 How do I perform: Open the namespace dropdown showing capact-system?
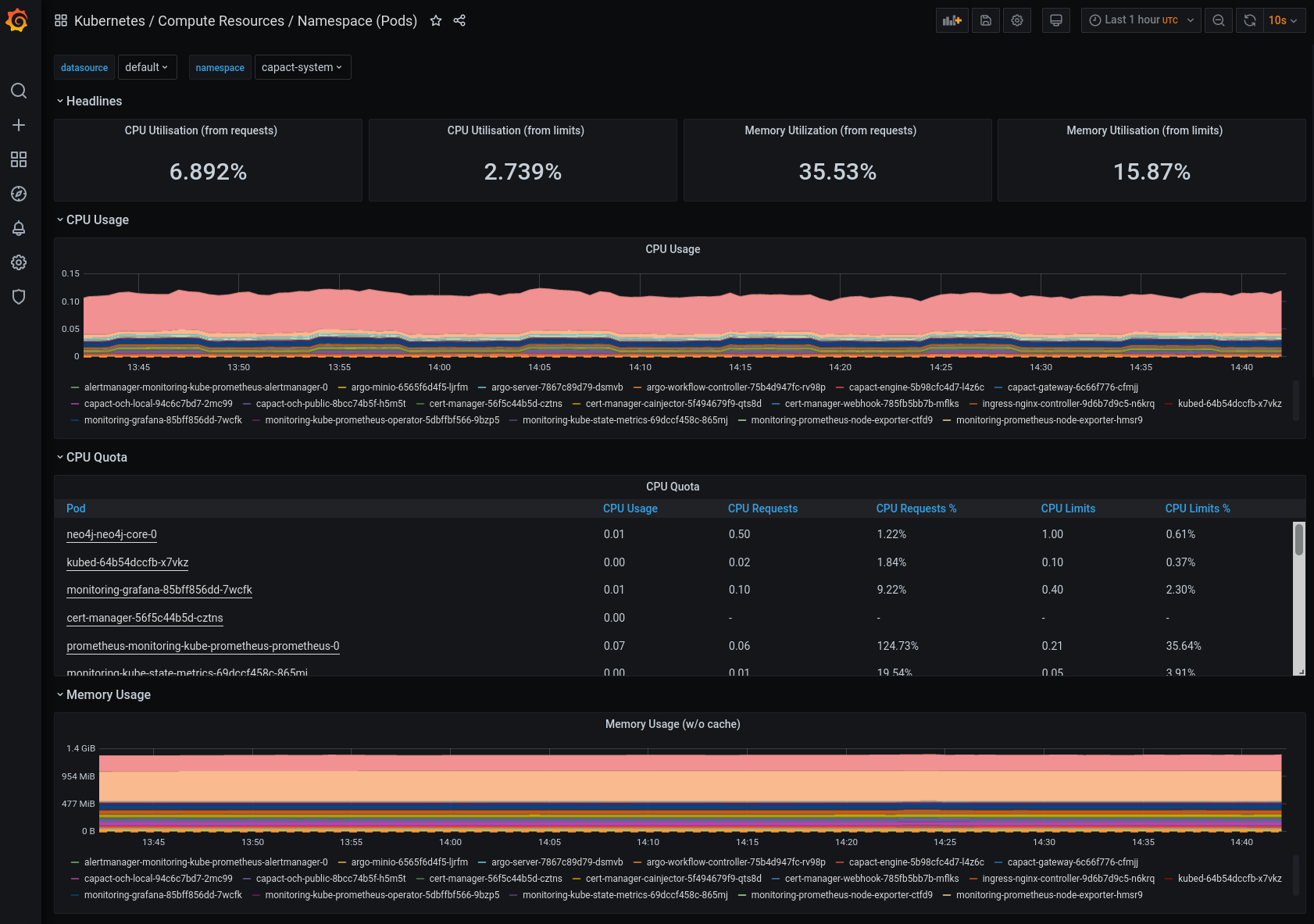pyautogui.click(x=303, y=67)
